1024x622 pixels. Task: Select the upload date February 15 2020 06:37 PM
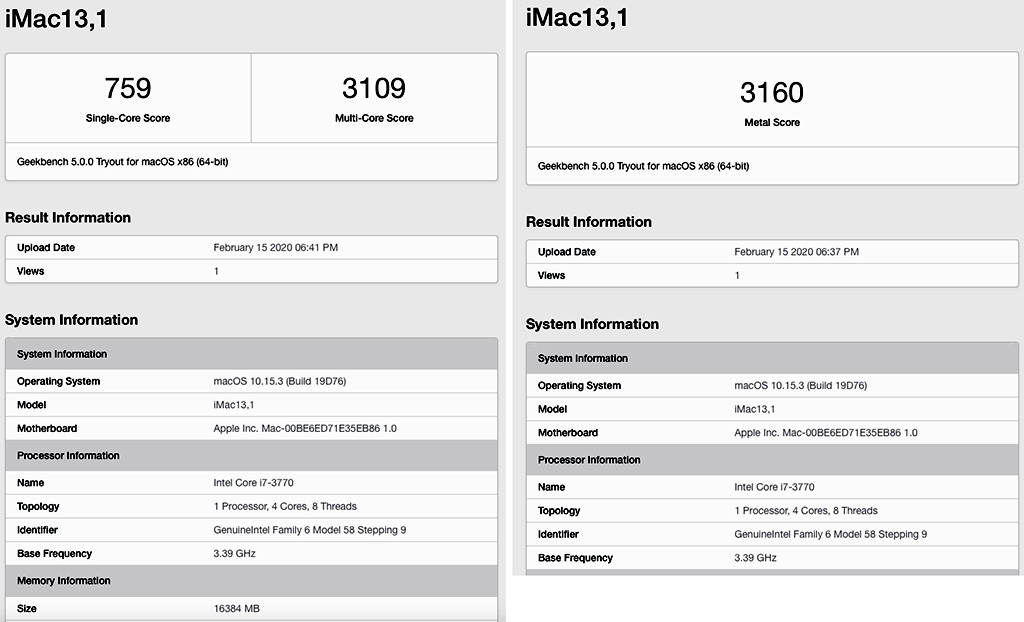coord(797,252)
